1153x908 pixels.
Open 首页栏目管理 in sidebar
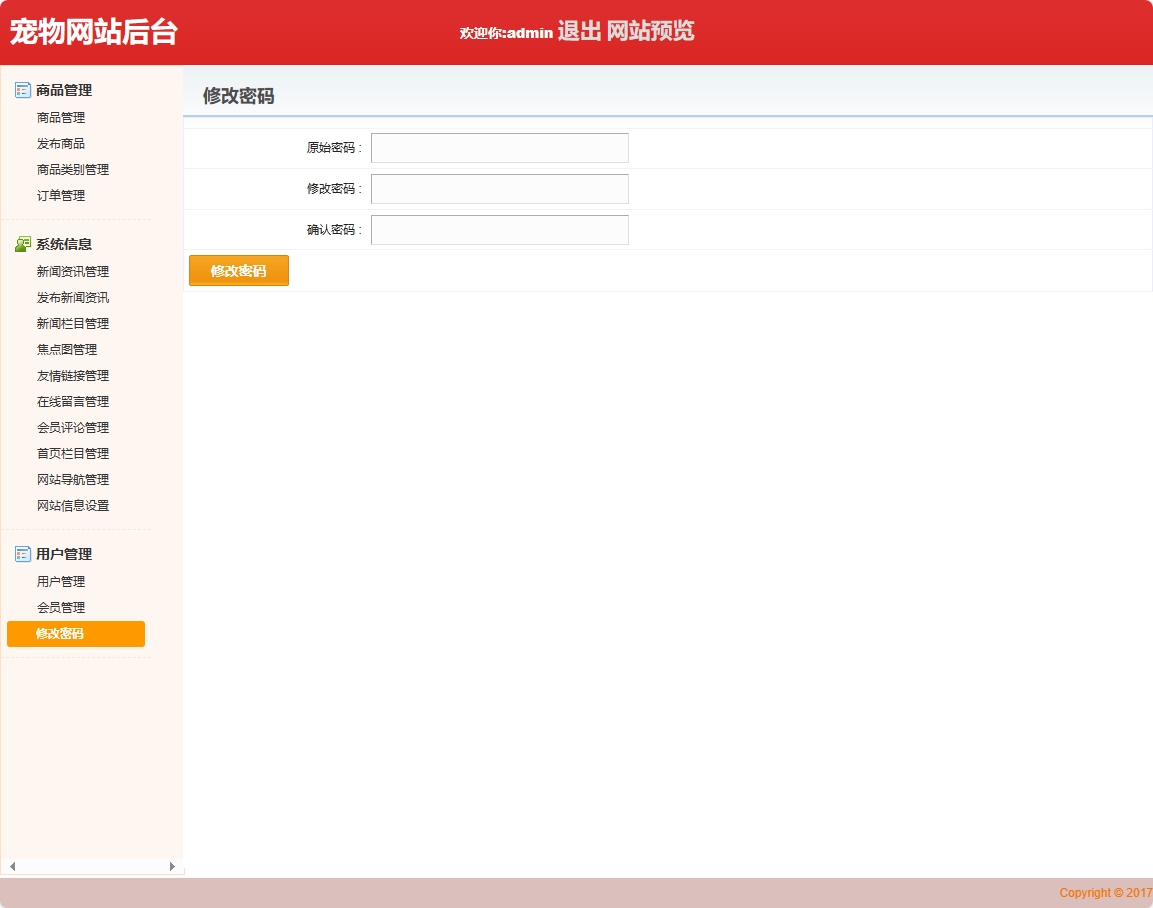[73, 454]
